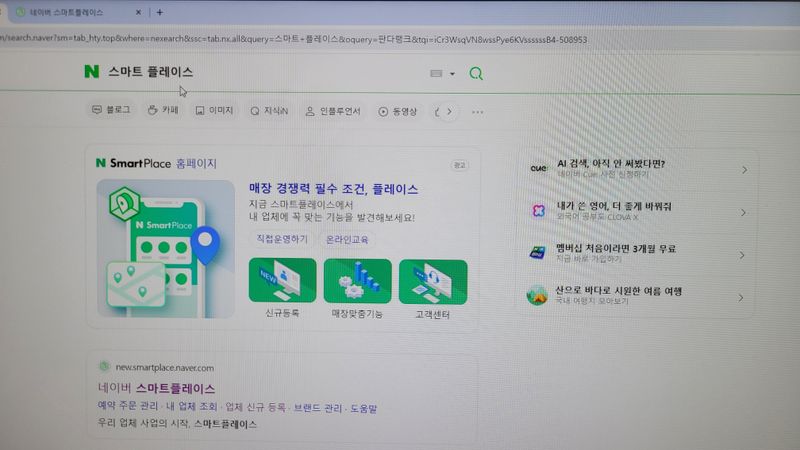Click the 신규등록 icon tile
This screenshot has width=800, height=450.
282,281
